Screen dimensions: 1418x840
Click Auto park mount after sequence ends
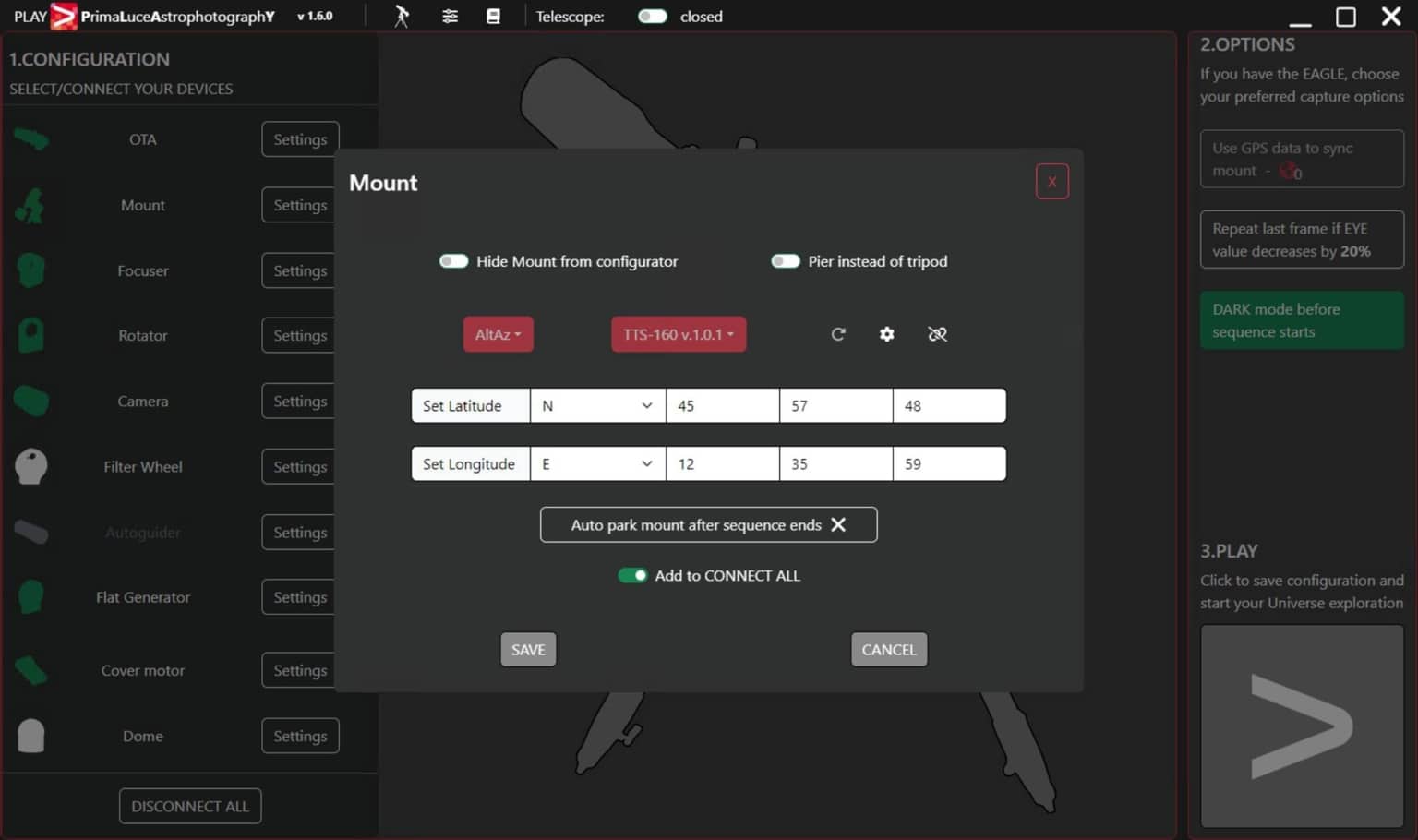tap(708, 524)
